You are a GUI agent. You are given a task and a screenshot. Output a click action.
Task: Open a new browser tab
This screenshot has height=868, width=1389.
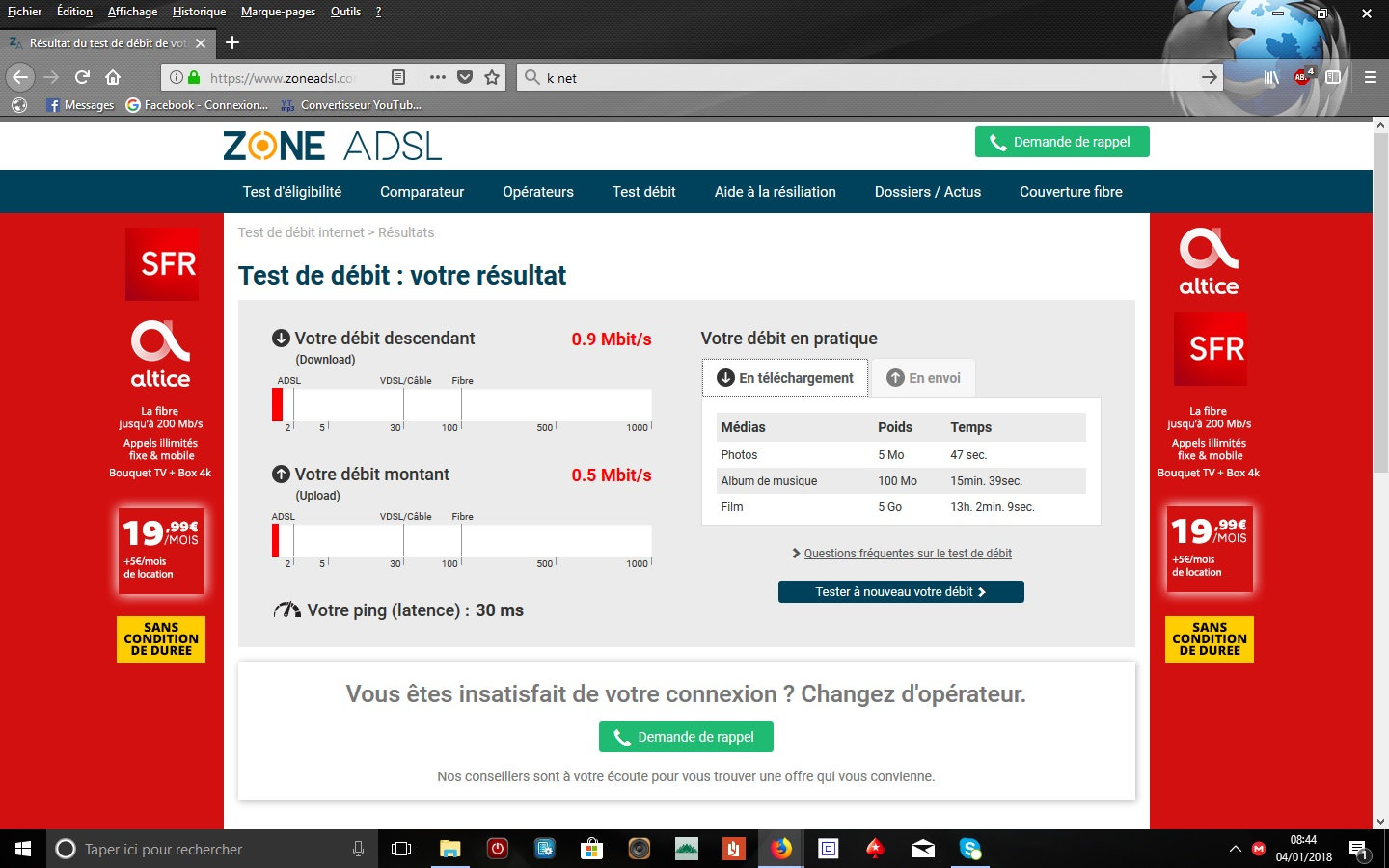point(231,42)
